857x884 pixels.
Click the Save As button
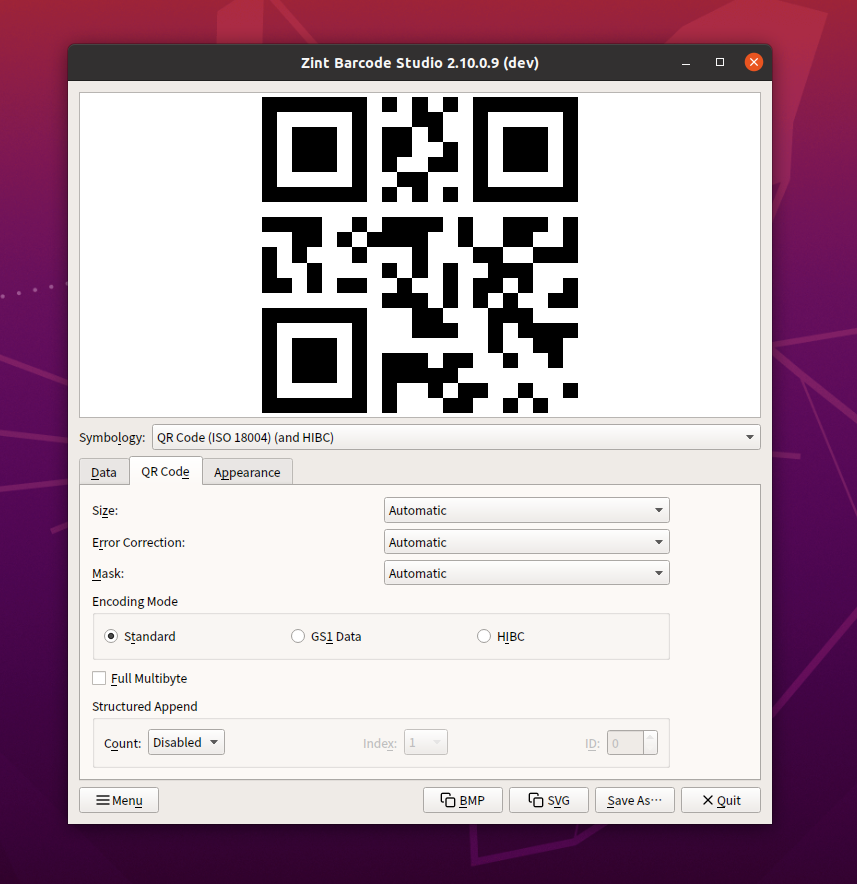click(x=634, y=799)
